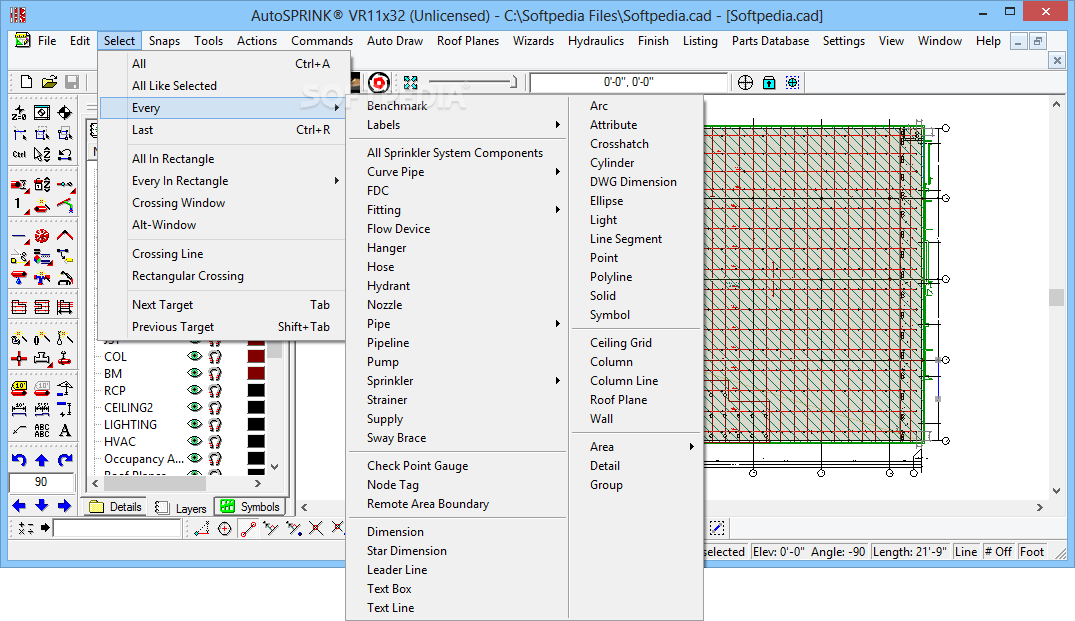Screen dimensions: 1075x621
Task: Click the coordinates field 0'-0", 0'-0"
Action: 629,82
